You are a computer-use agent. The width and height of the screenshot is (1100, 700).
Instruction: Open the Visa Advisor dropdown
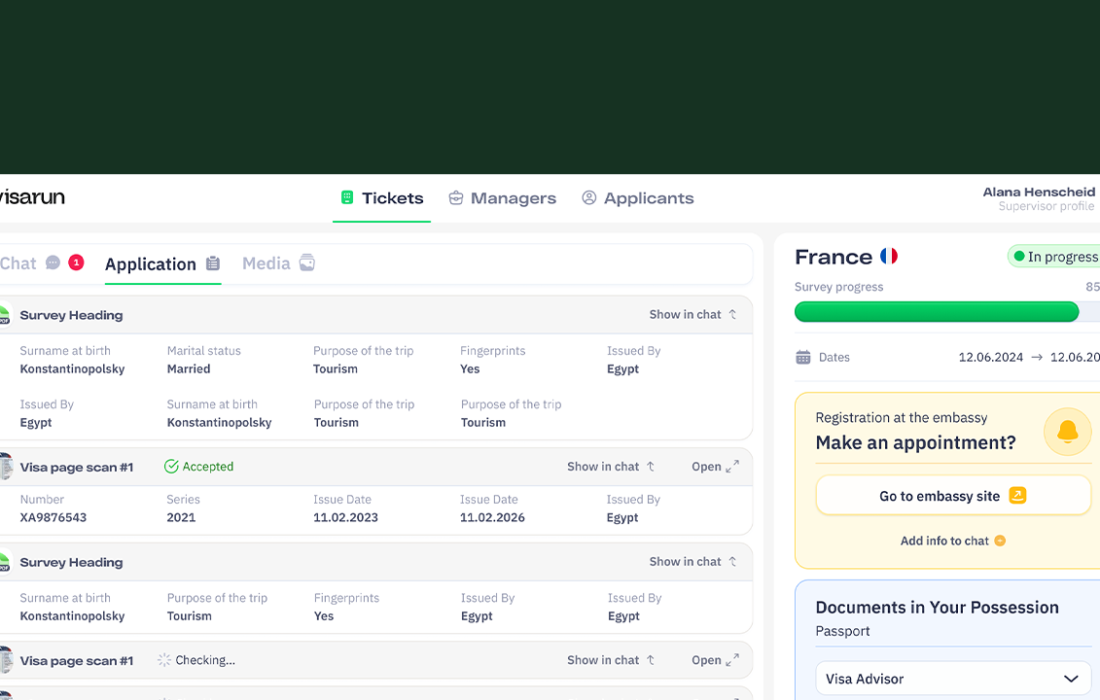[x=952, y=678]
